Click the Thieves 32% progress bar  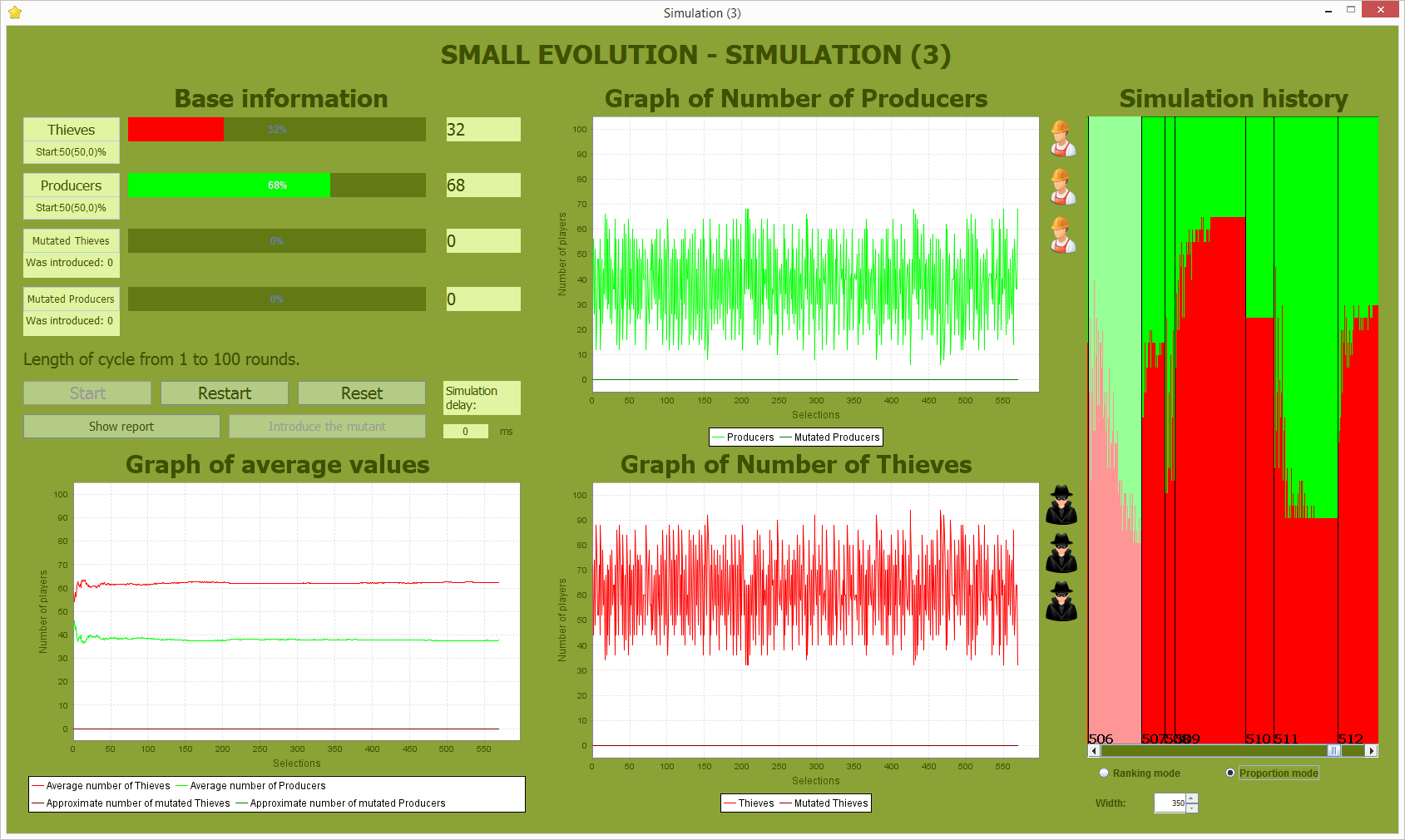pyautogui.click(x=277, y=130)
